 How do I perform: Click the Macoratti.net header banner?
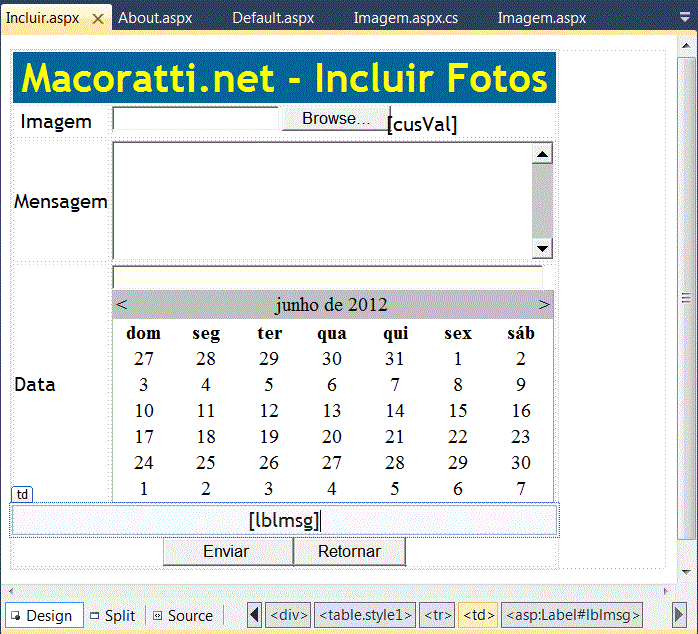tap(284, 78)
